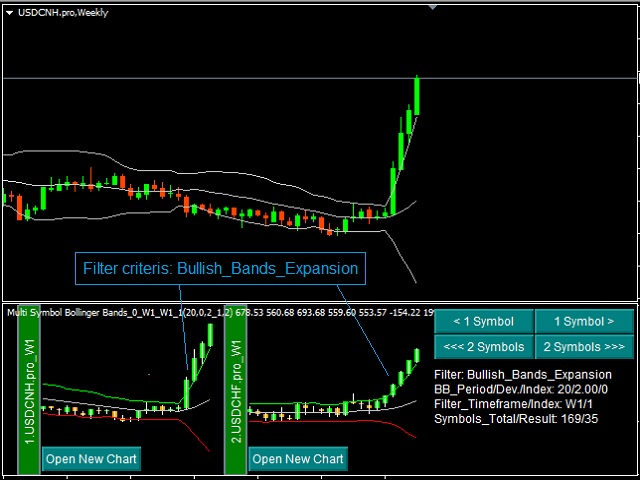640x480 pixels.
Task: Advance with '2 Symbols >>>' button
Action: pos(584,347)
